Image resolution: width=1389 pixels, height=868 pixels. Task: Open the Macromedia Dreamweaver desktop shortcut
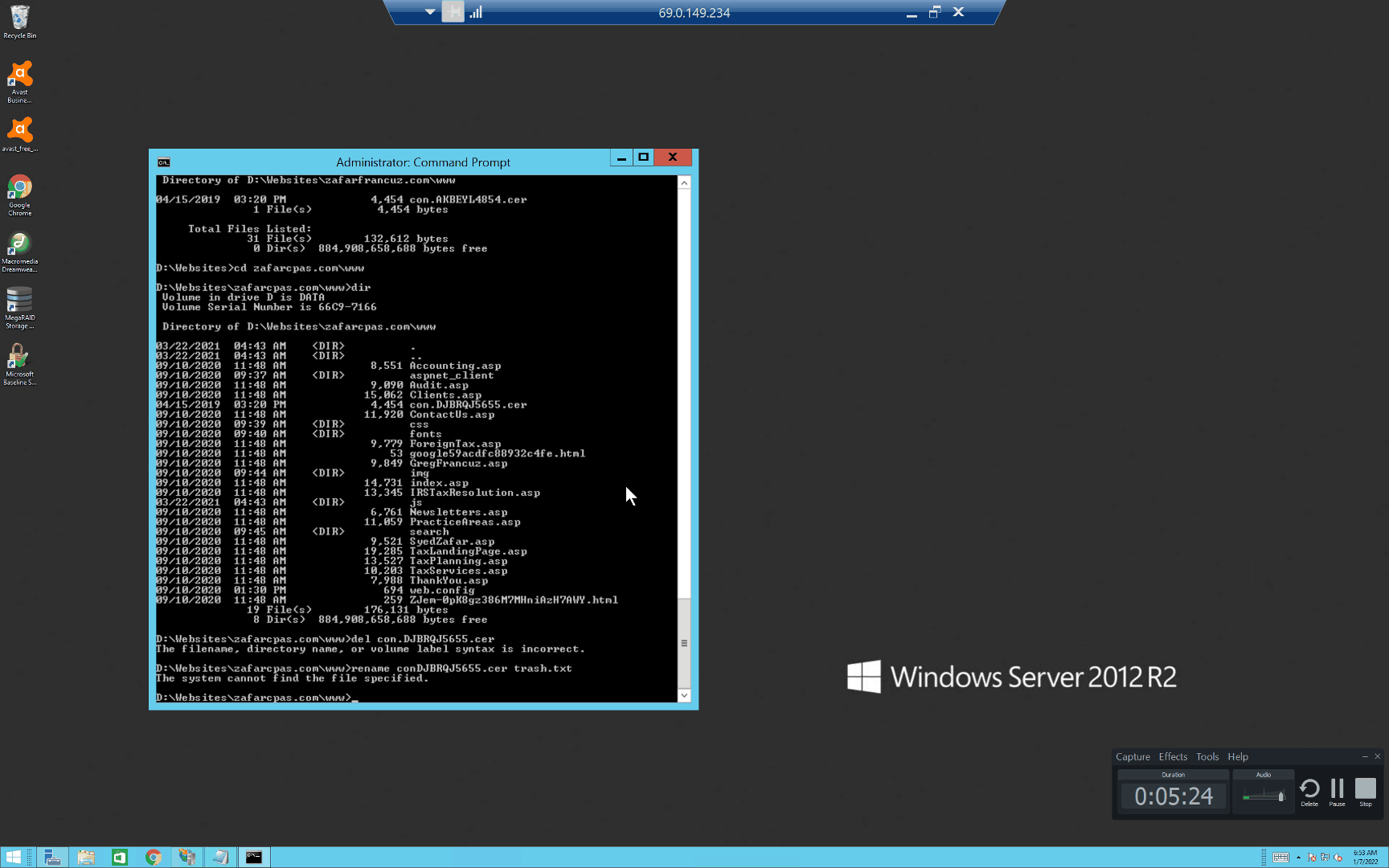coord(19,252)
